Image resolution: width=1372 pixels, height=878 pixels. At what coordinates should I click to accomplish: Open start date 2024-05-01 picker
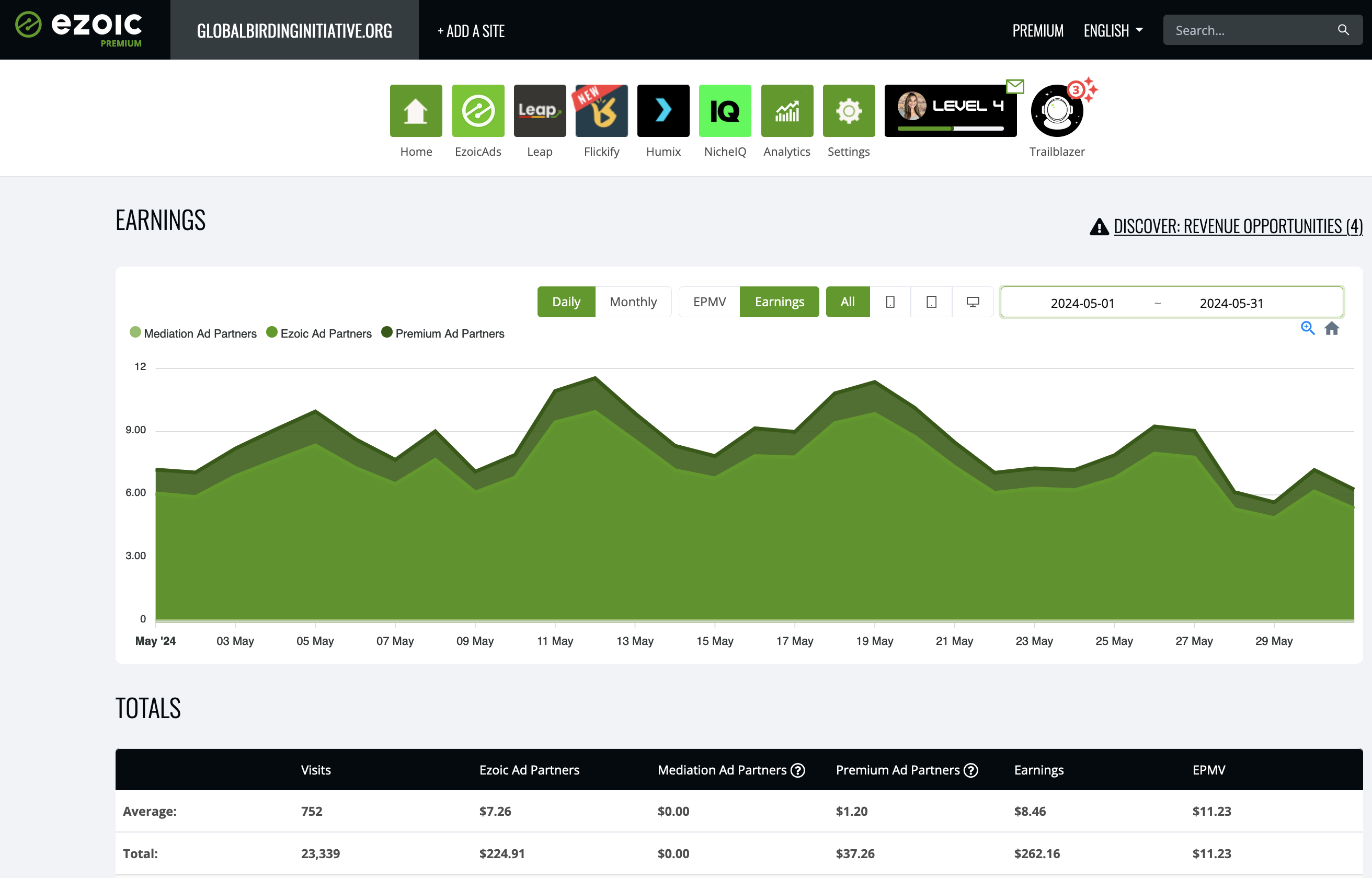coord(1082,303)
